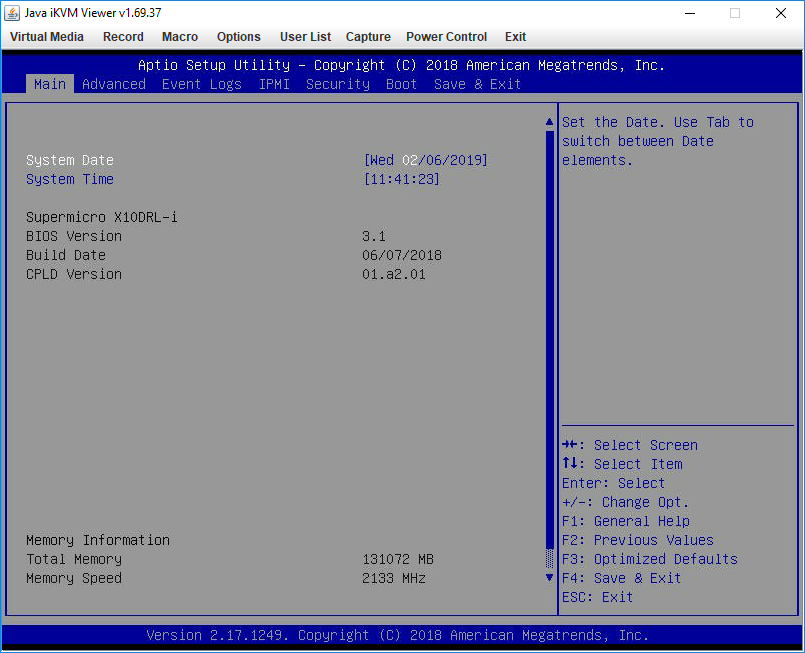
Task: Click the date value Wed 02/06/2019
Action: (426, 160)
